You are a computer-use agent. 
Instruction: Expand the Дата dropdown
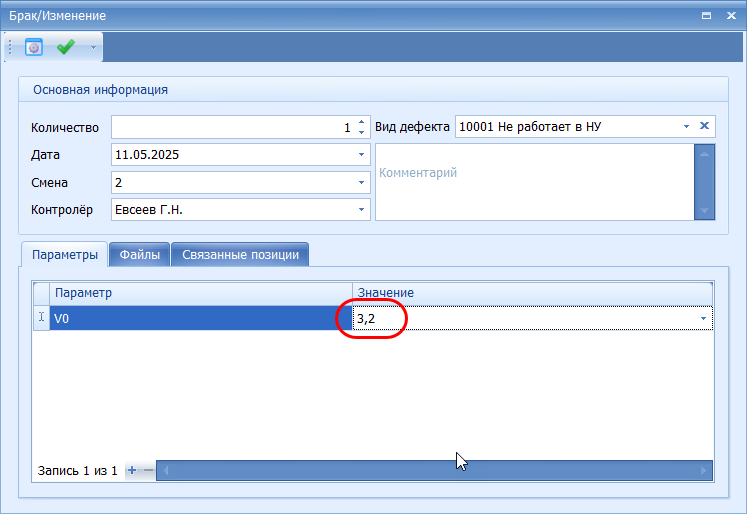[361, 154]
